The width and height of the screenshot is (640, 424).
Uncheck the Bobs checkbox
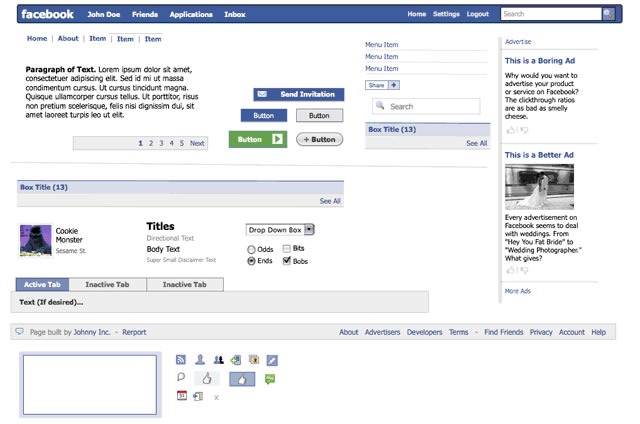point(287,261)
